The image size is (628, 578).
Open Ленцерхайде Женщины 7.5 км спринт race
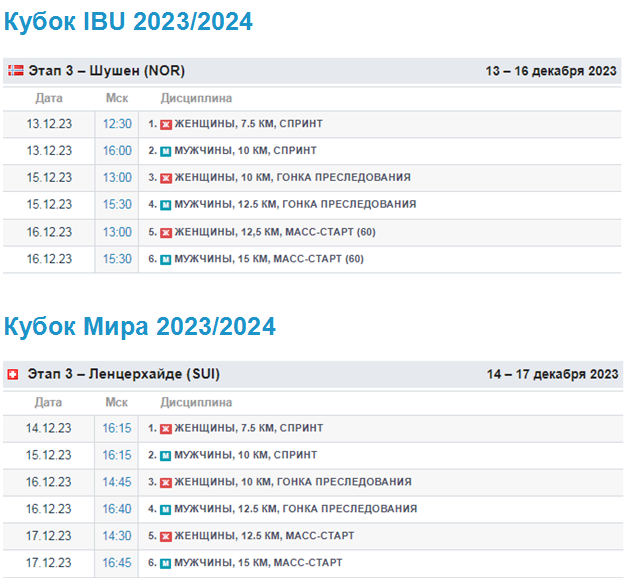tap(249, 428)
